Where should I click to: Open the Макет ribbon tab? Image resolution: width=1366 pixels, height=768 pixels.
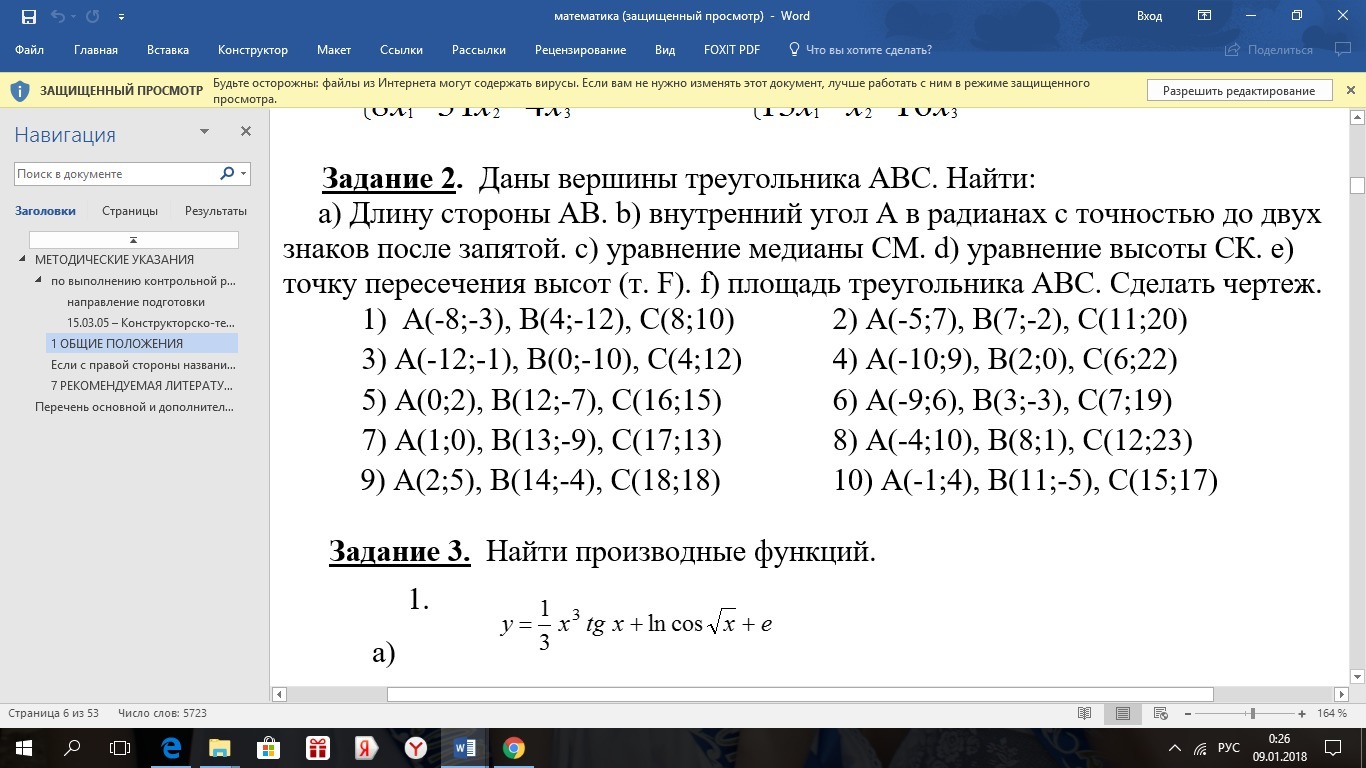(334, 50)
